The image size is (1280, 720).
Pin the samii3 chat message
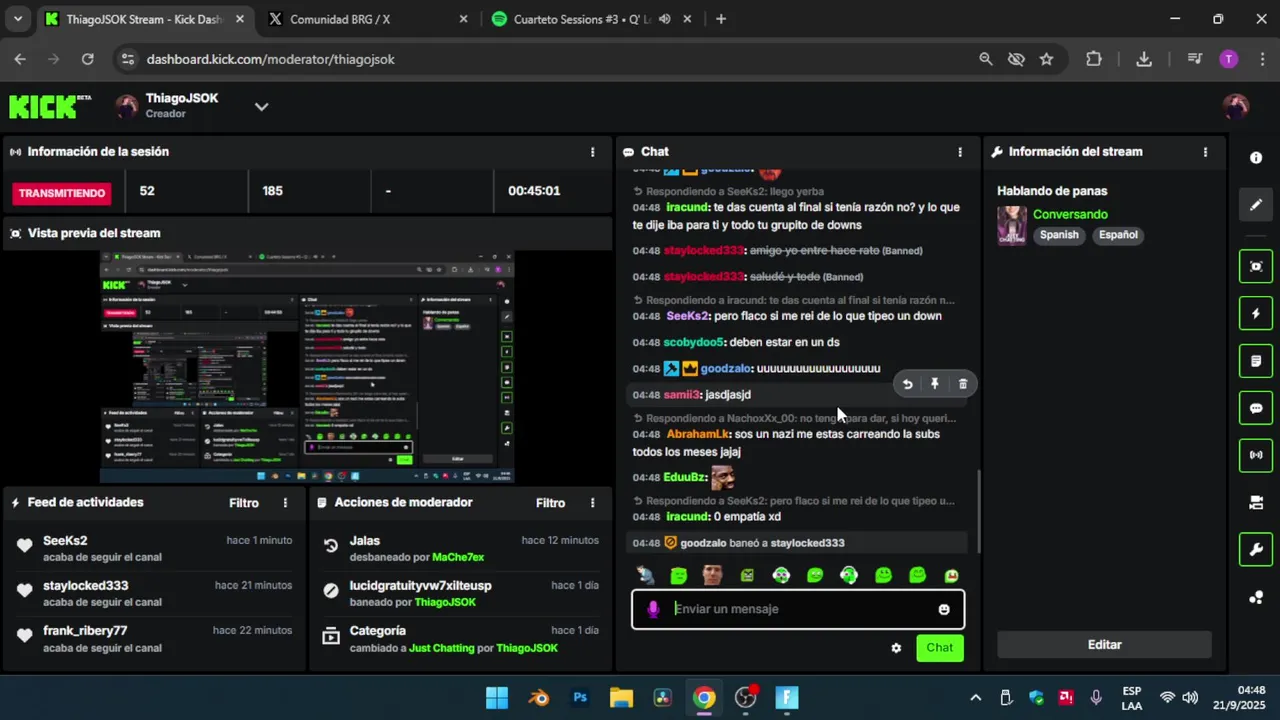(935, 384)
